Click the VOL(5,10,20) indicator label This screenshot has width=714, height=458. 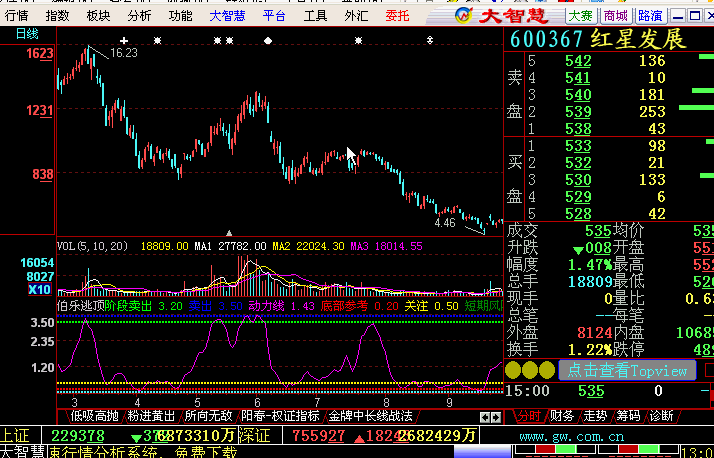pyautogui.click(x=92, y=246)
